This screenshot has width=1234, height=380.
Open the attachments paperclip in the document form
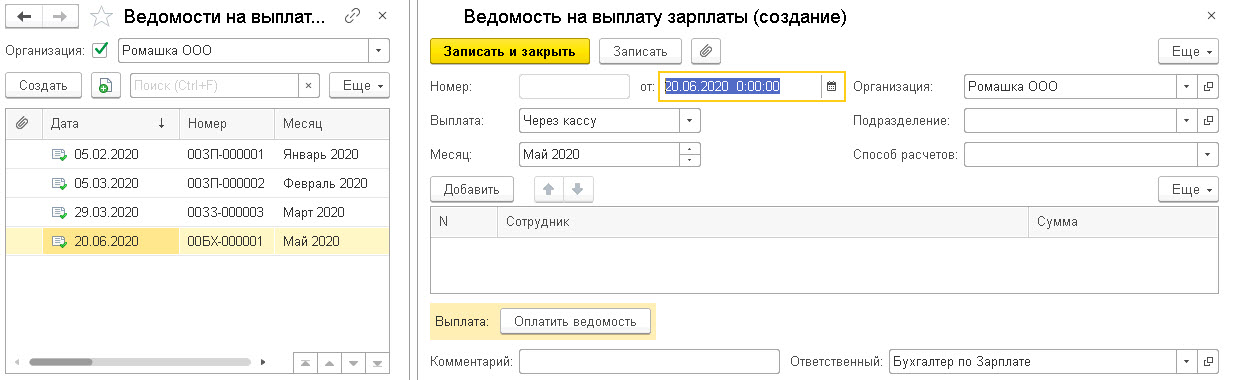(x=706, y=51)
